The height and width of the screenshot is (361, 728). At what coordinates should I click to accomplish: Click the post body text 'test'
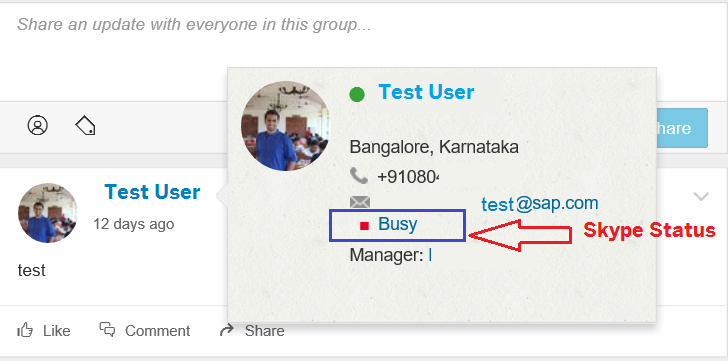point(32,270)
